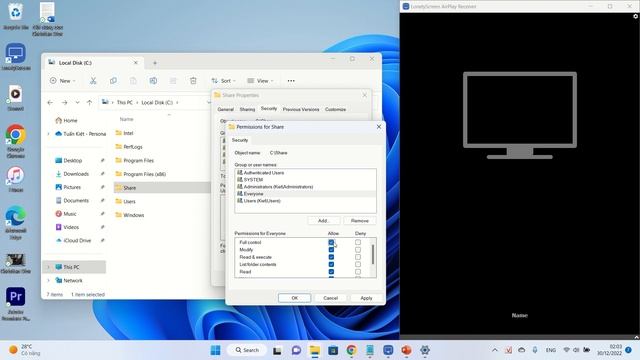Open Windows Start menu

pos(216,350)
